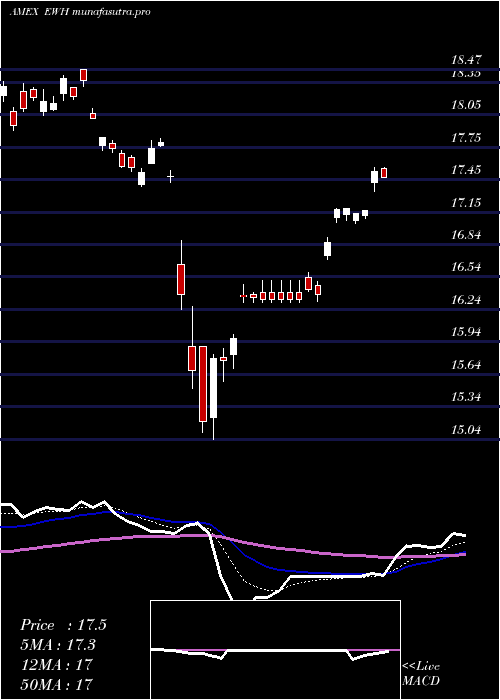Click the 15.64 price axis label
Screen dimensions: 500x700
(466, 365)
